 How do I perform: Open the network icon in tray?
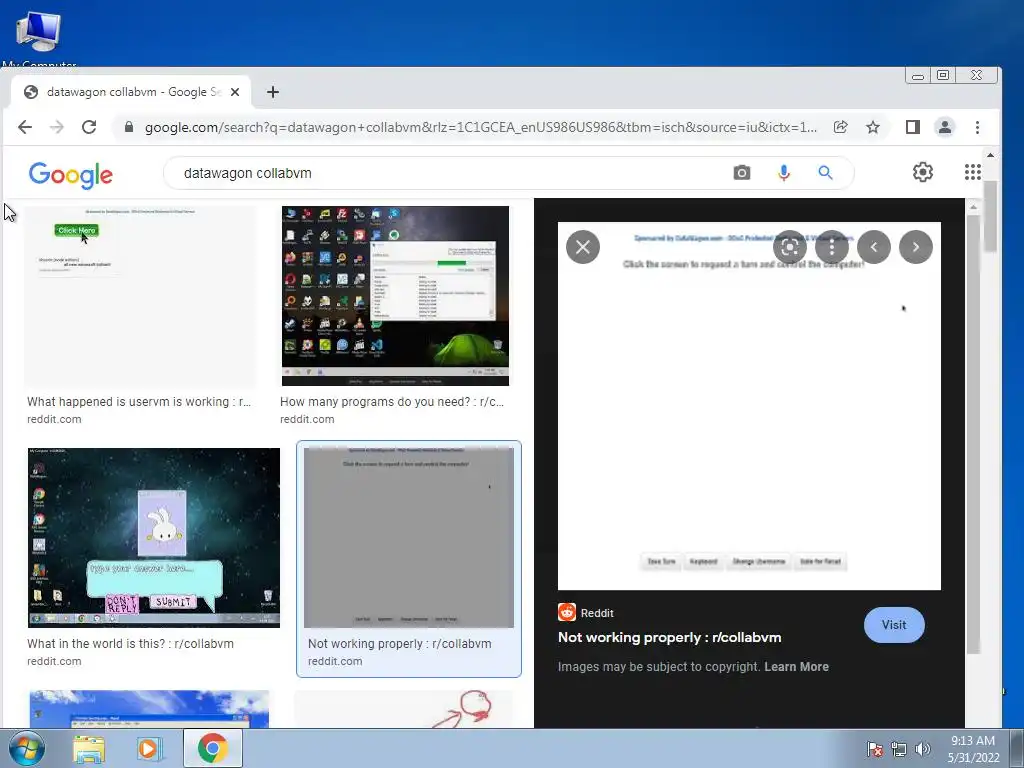coord(899,748)
